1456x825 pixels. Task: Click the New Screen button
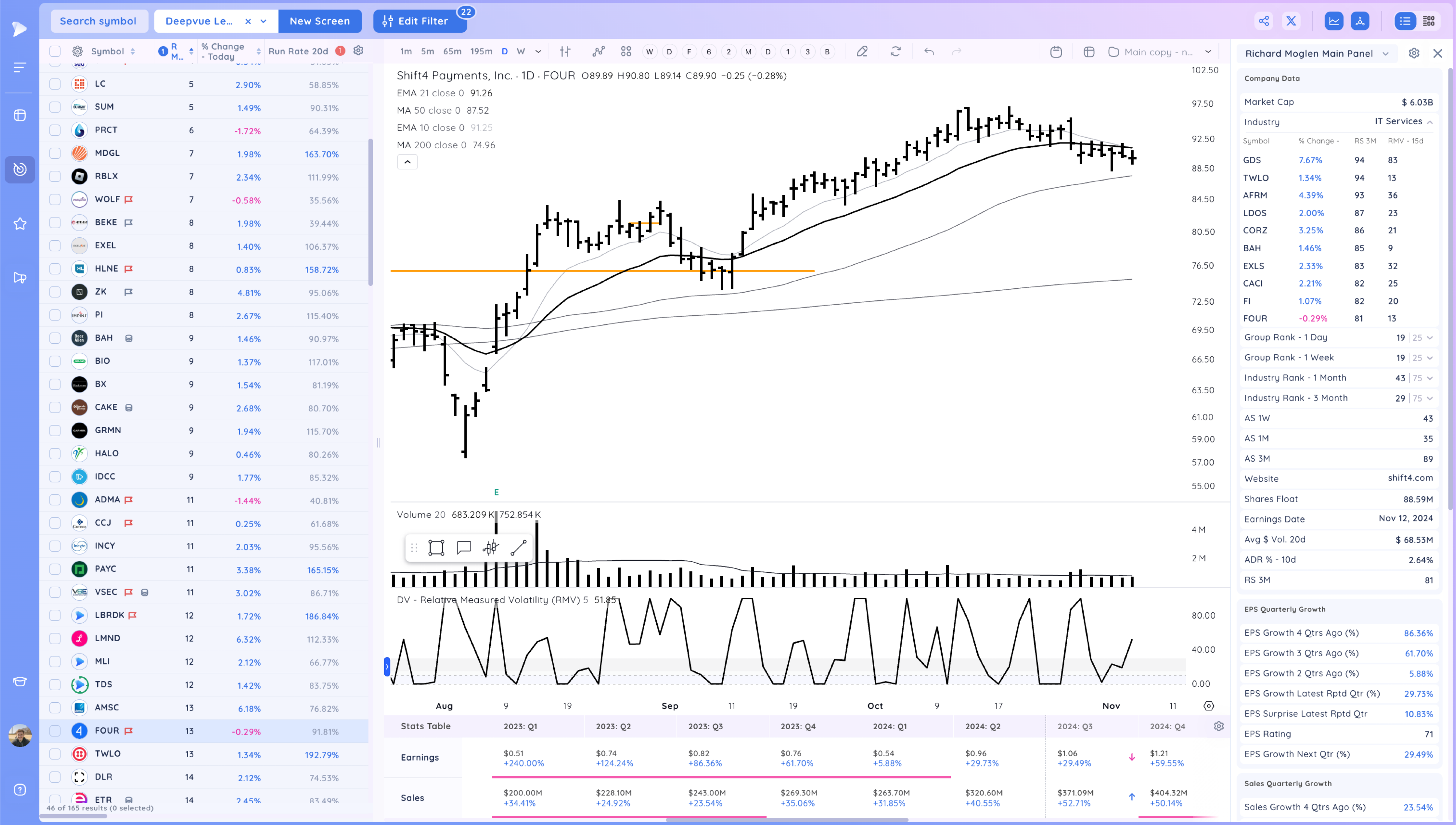tap(319, 21)
